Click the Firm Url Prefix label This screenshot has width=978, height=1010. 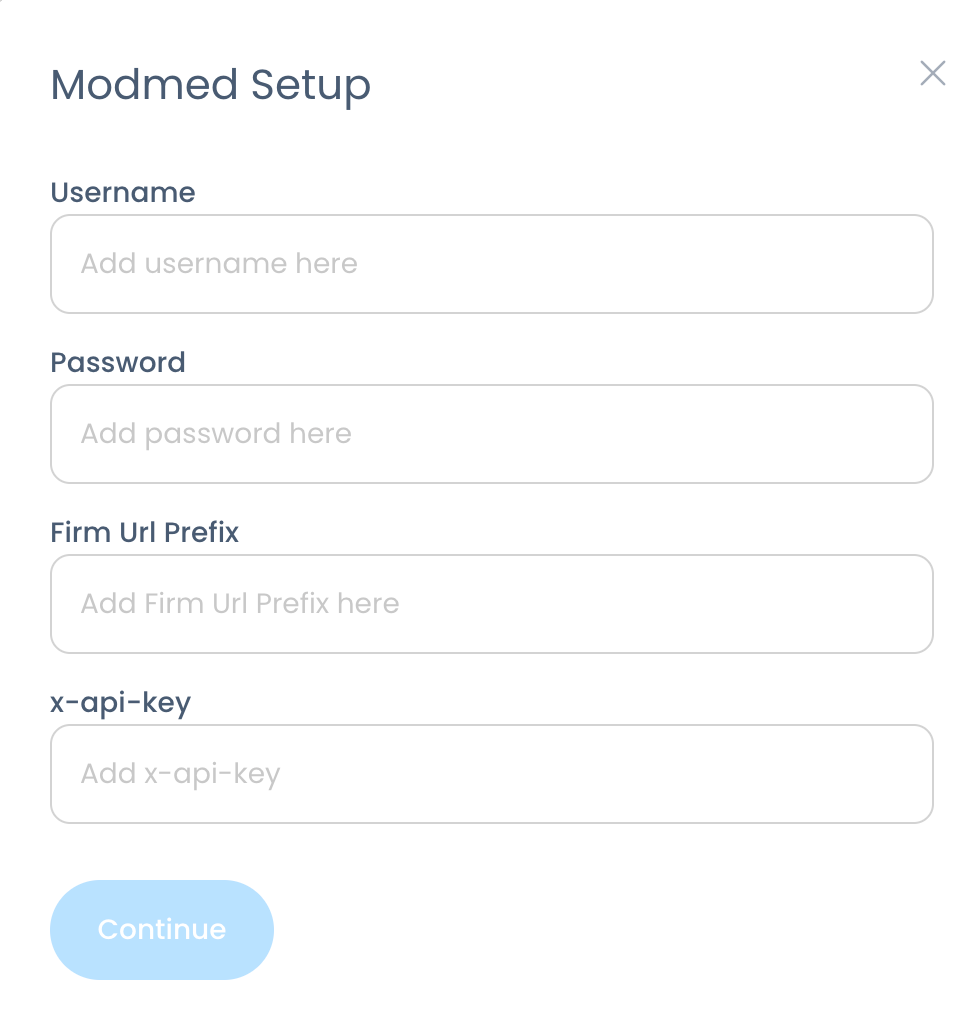coord(144,532)
